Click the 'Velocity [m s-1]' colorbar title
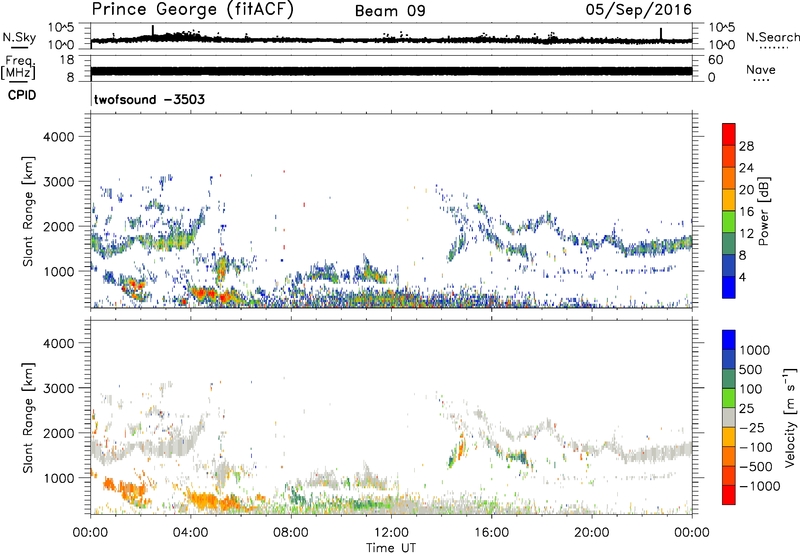The image size is (800, 554). (790, 418)
